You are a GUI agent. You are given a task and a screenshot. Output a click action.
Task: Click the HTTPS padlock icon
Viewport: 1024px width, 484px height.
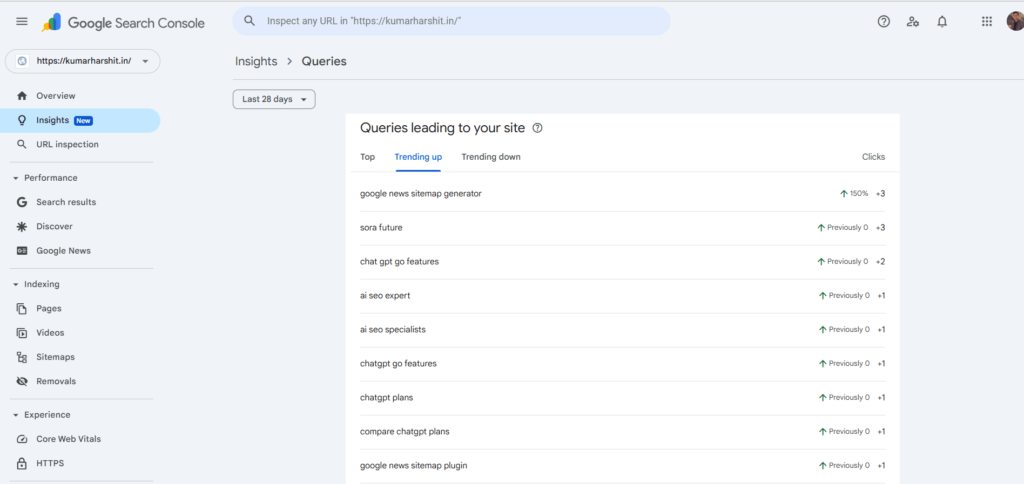pos(22,464)
